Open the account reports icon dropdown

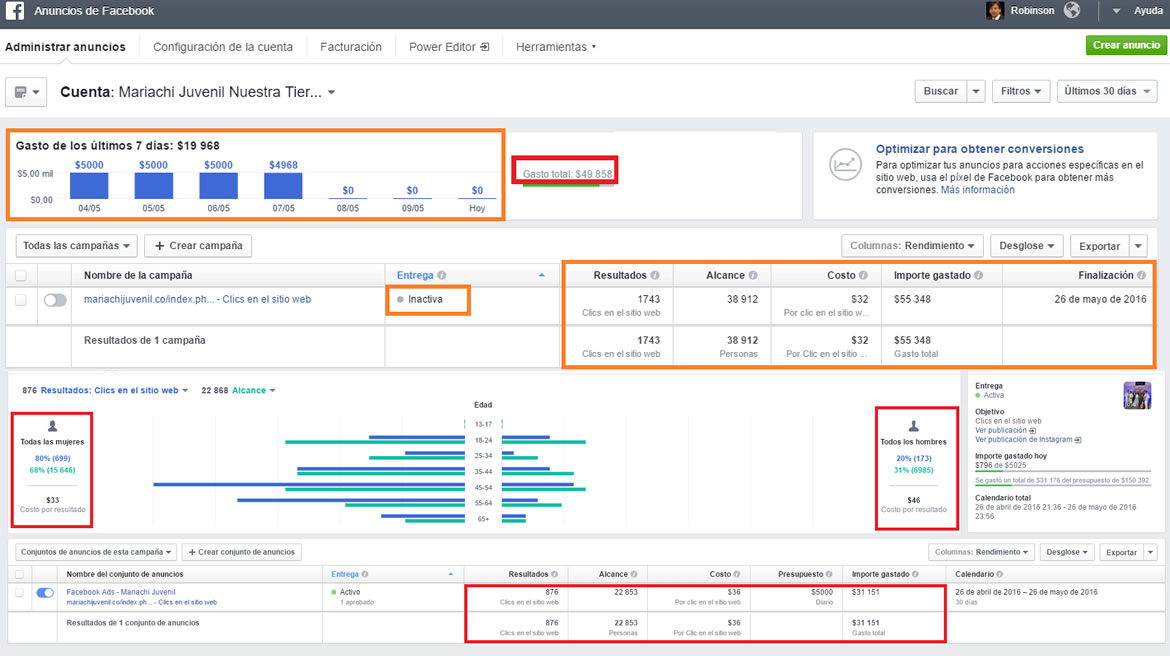click(26, 92)
